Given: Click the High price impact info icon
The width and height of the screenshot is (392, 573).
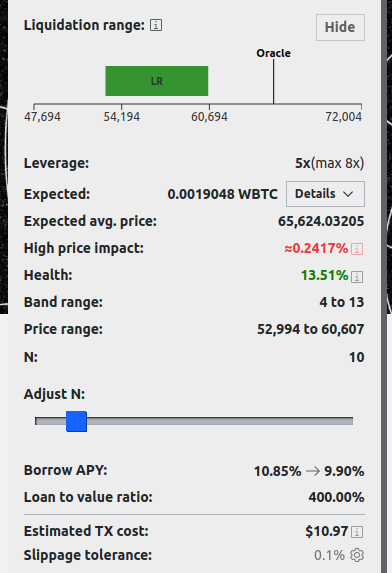Looking at the screenshot, I should 357,249.
